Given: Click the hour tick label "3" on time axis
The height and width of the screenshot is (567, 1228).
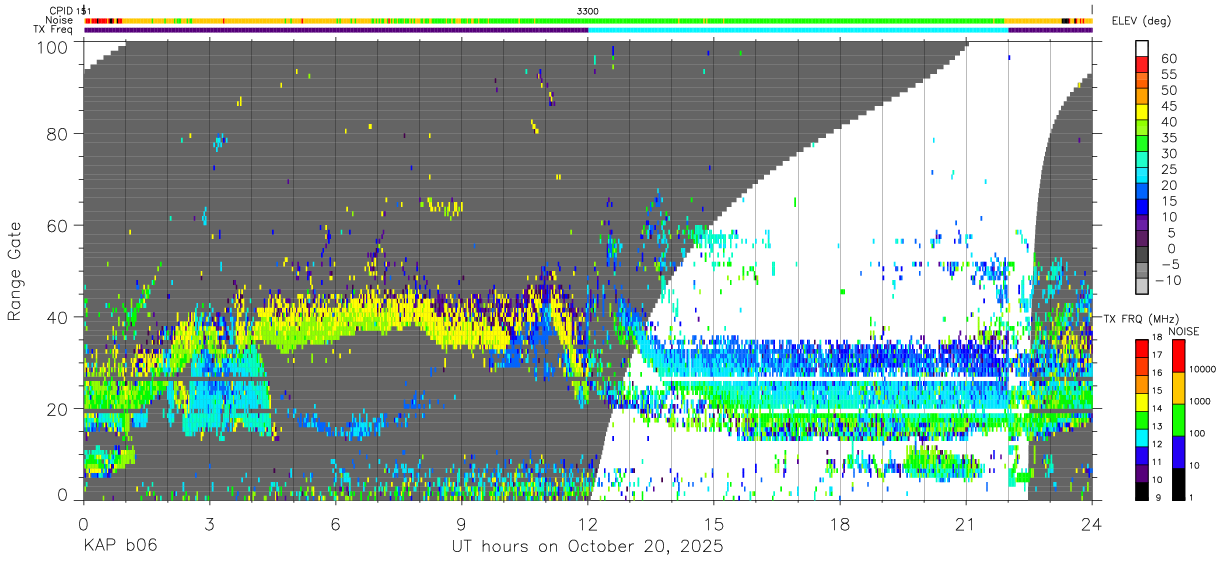Looking at the screenshot, I should click(209, 523).
